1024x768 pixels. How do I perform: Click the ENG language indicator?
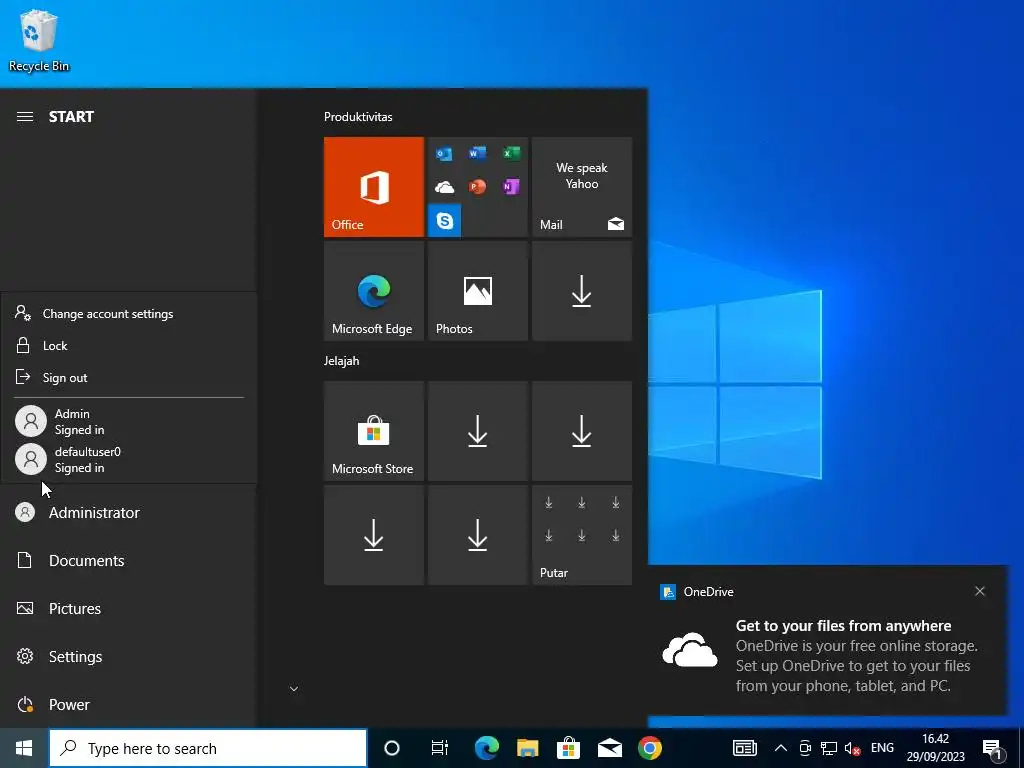882,748
